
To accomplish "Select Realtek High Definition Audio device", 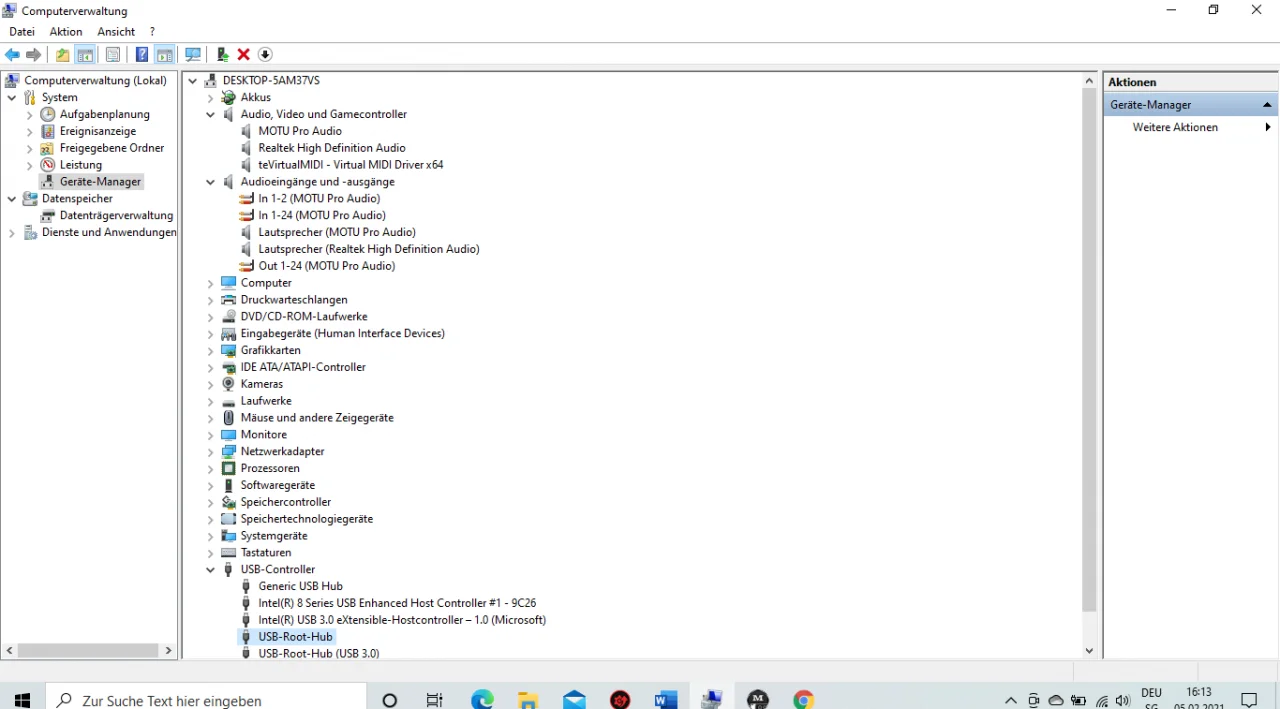I will 332,148.
